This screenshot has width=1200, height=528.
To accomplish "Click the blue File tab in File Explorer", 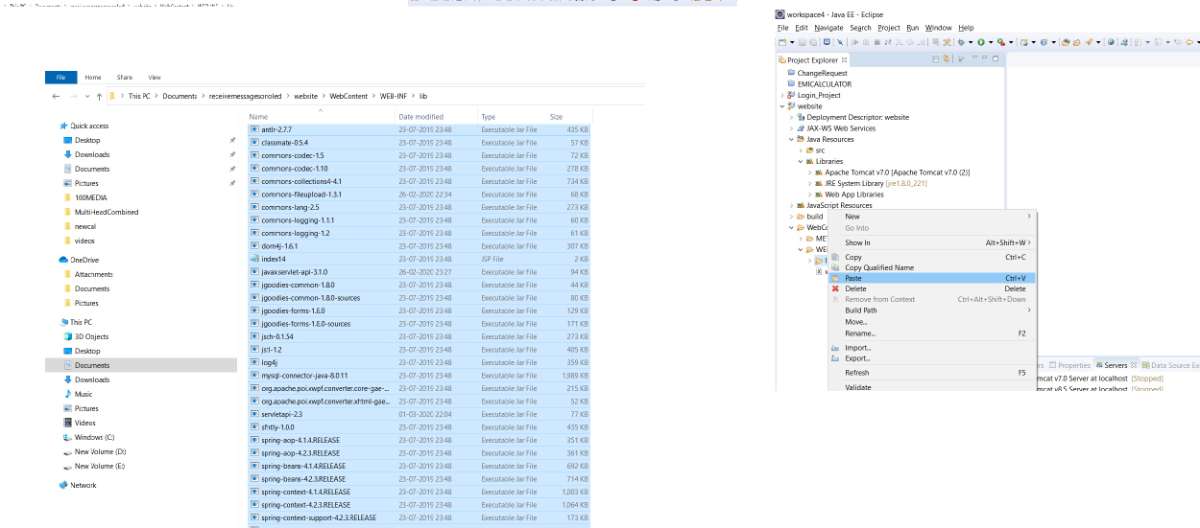I will pyautogui.click(x=61, y=77).
